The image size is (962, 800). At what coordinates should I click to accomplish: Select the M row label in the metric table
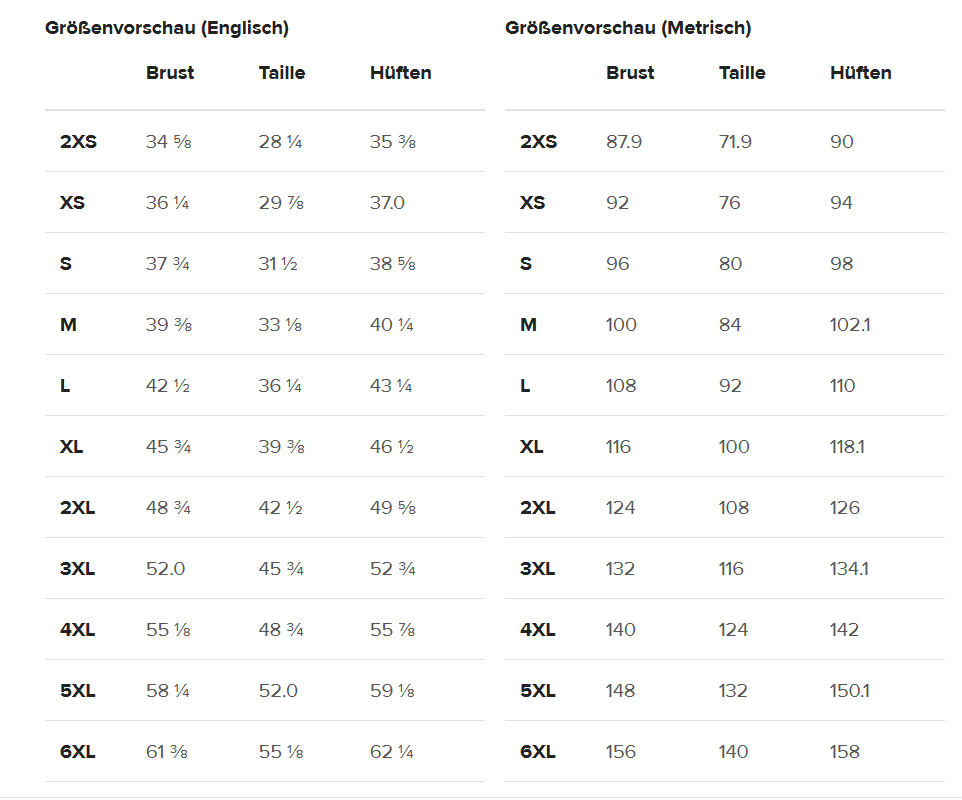pos(529,325)
